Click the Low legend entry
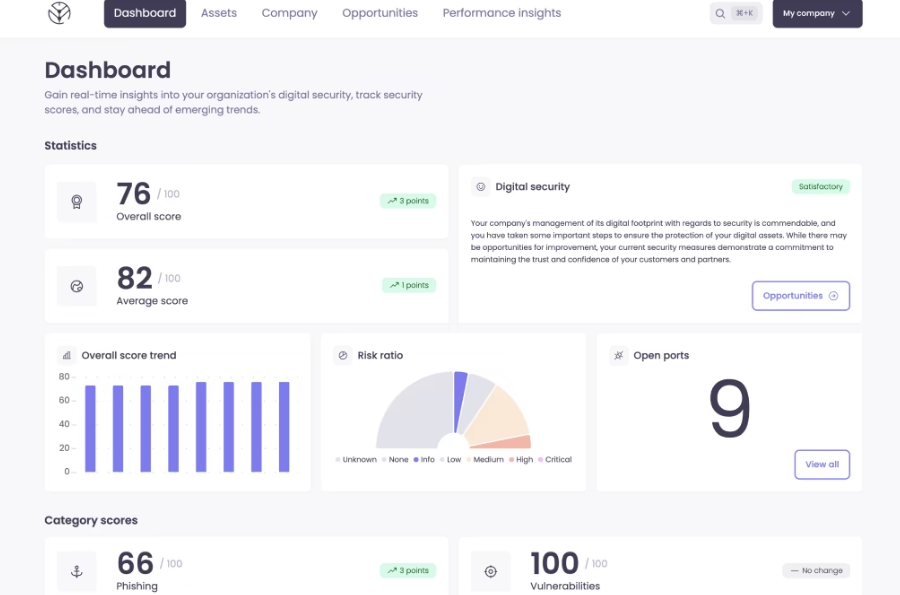The height and width of the screenshot is (595, 900). point(451,460)
